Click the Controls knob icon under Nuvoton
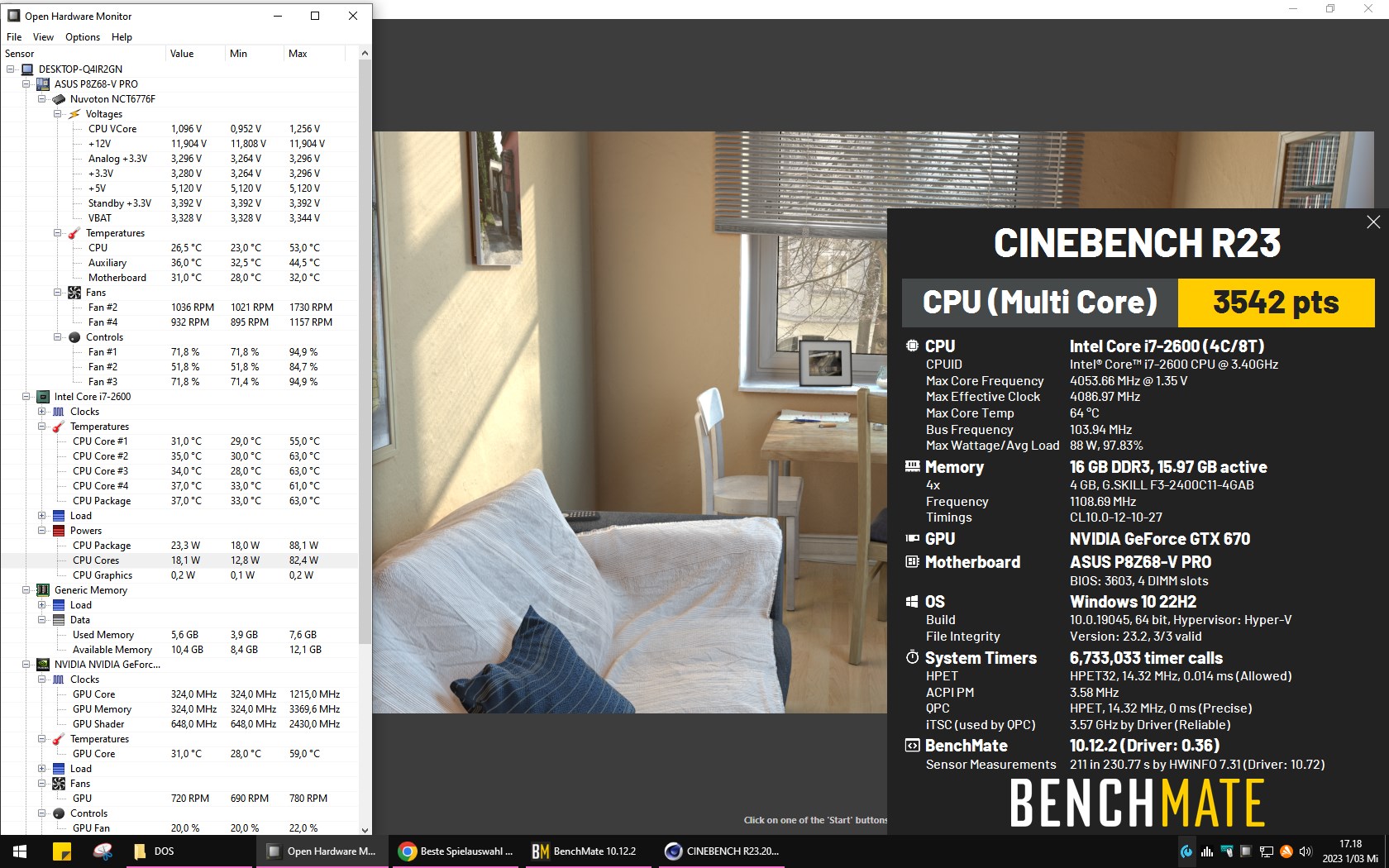Image resolution: width=1389 pixels, height=868 pixels. click(74, 337)
